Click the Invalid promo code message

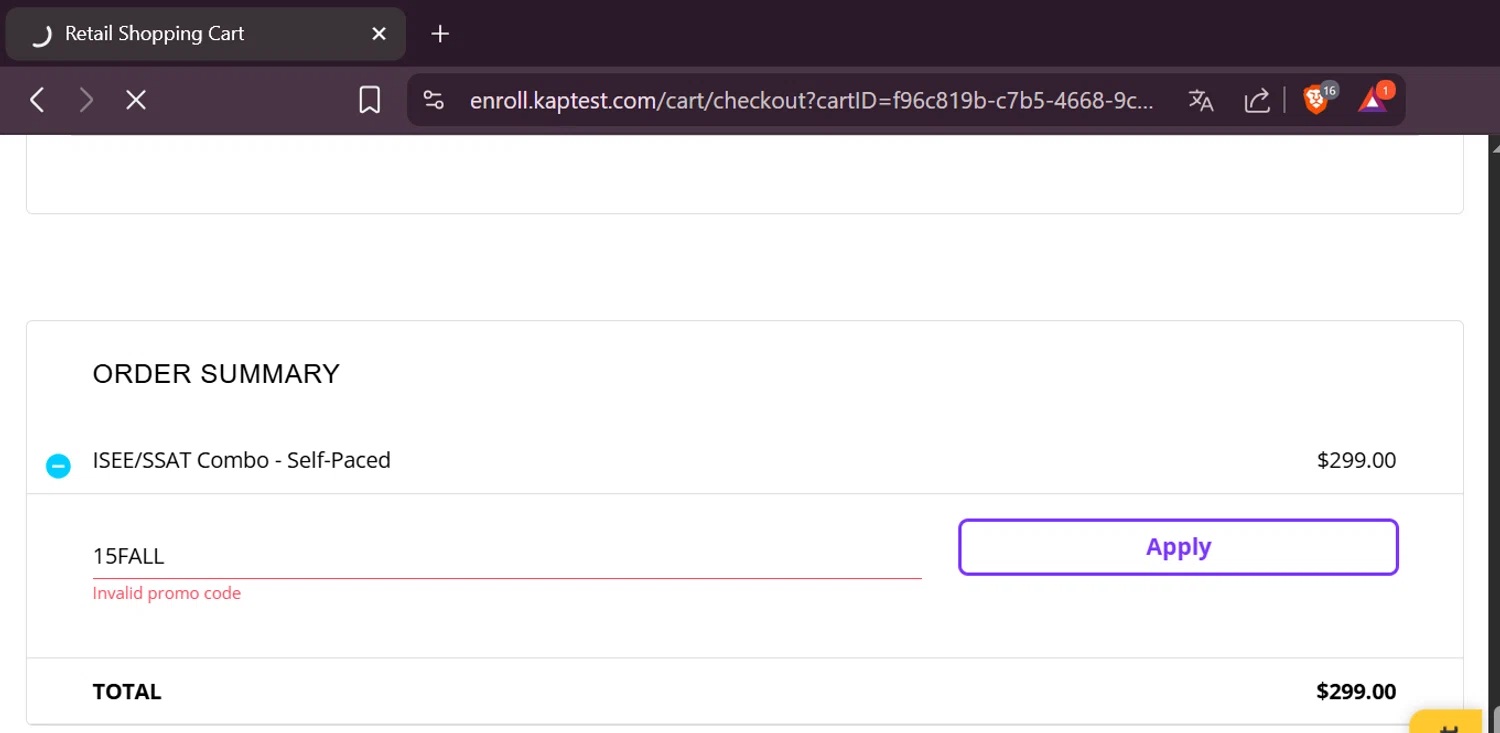point(167,593)
